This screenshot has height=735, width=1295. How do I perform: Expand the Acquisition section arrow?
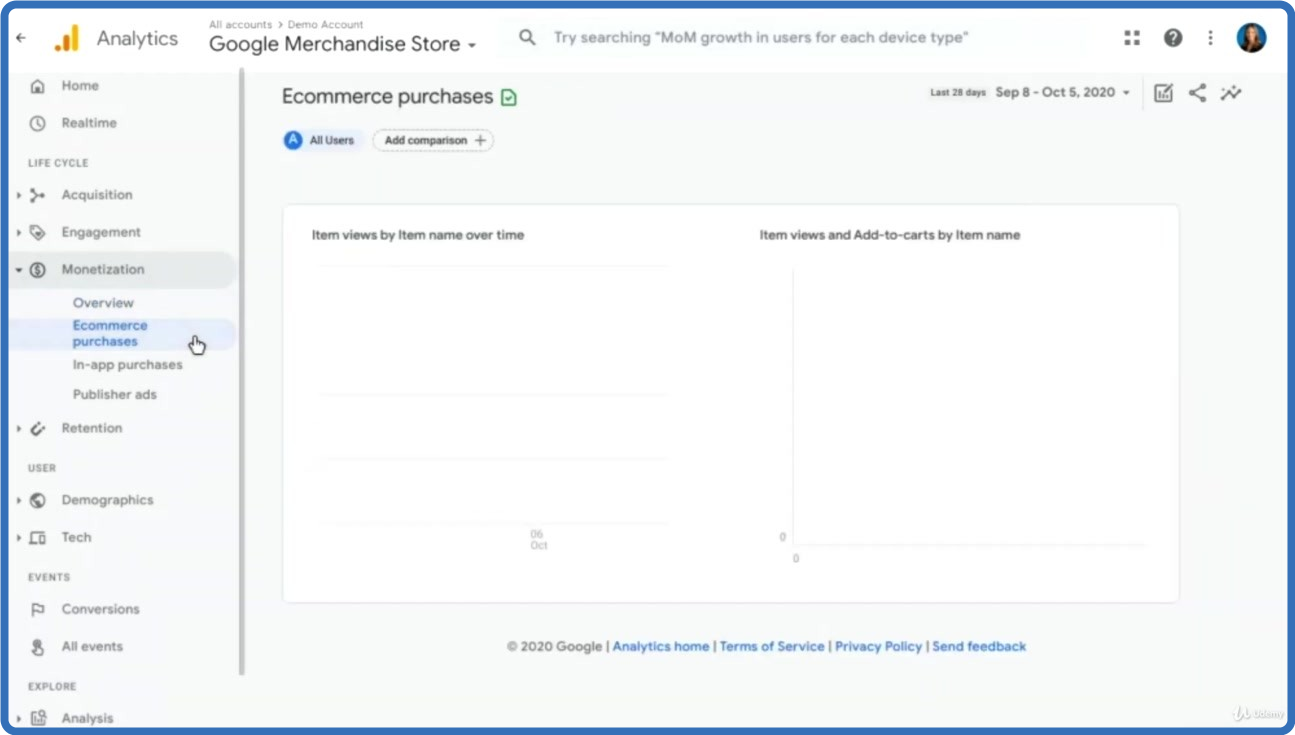(x=19, y=195)
